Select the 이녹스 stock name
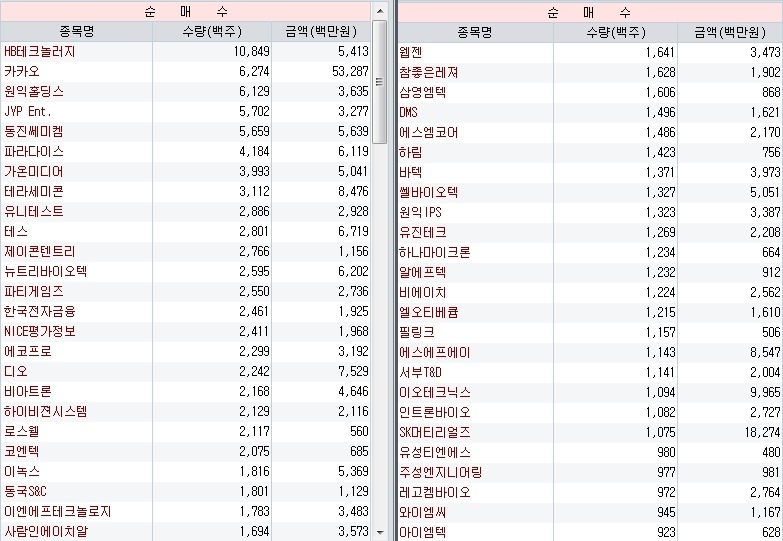Screen dimensions: 783x541 (21, 471)
